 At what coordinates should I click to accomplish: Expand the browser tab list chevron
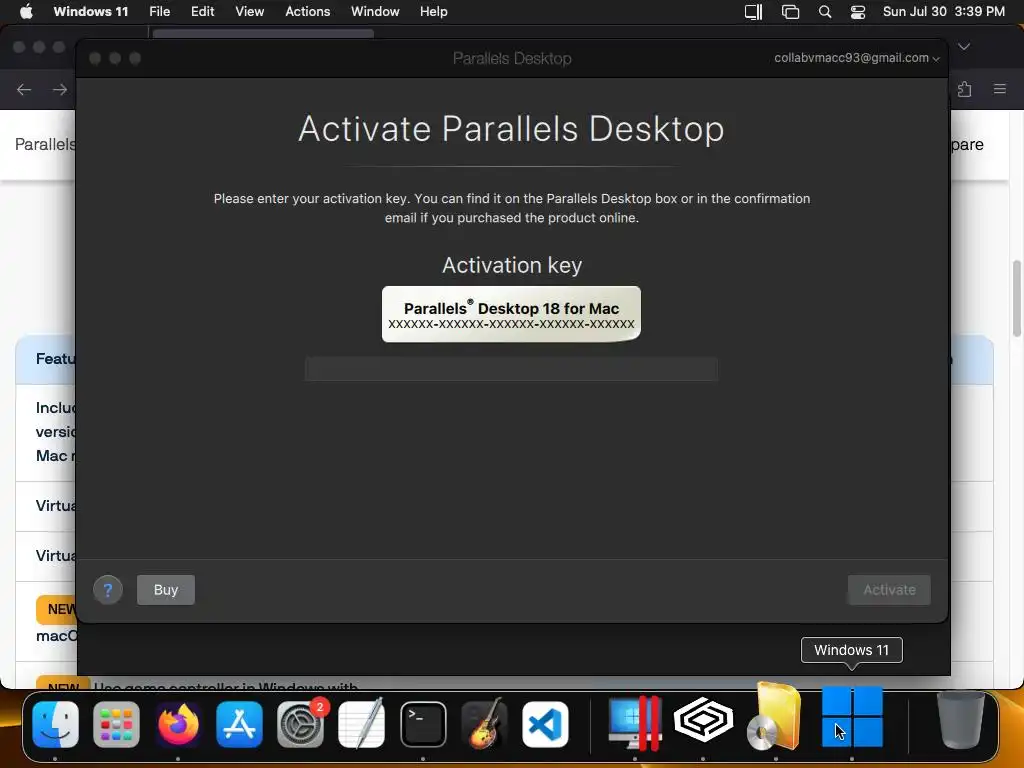click(964, 46)
